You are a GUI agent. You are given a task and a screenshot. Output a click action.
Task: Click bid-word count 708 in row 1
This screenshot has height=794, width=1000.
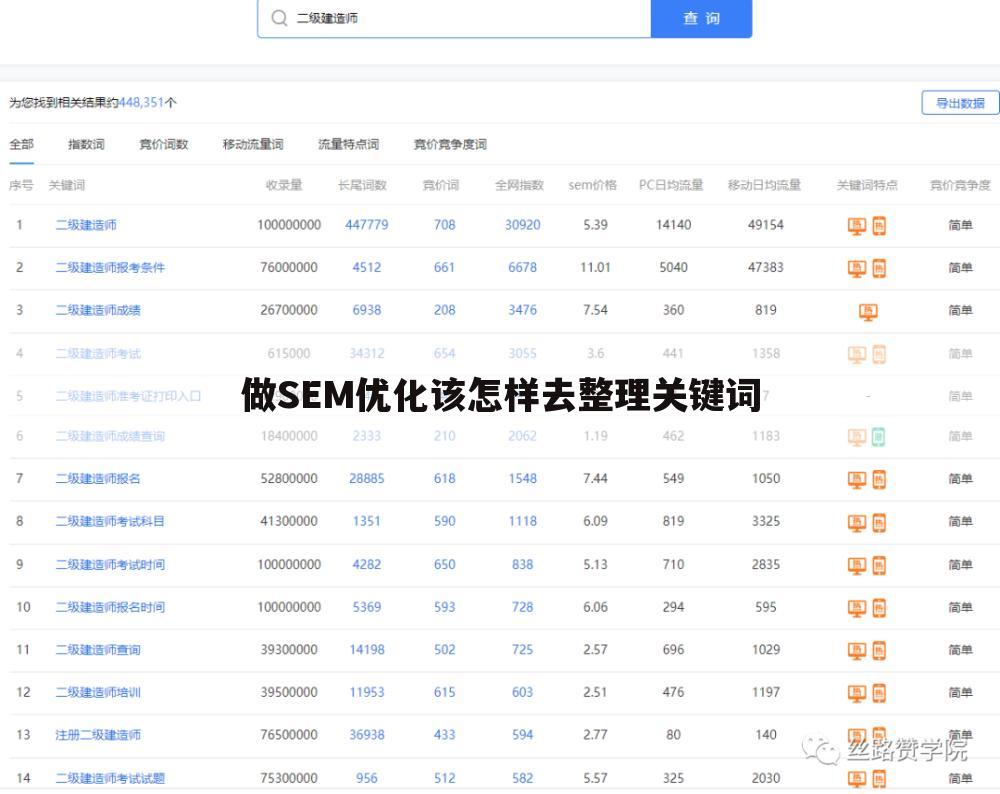click(445, 224)
